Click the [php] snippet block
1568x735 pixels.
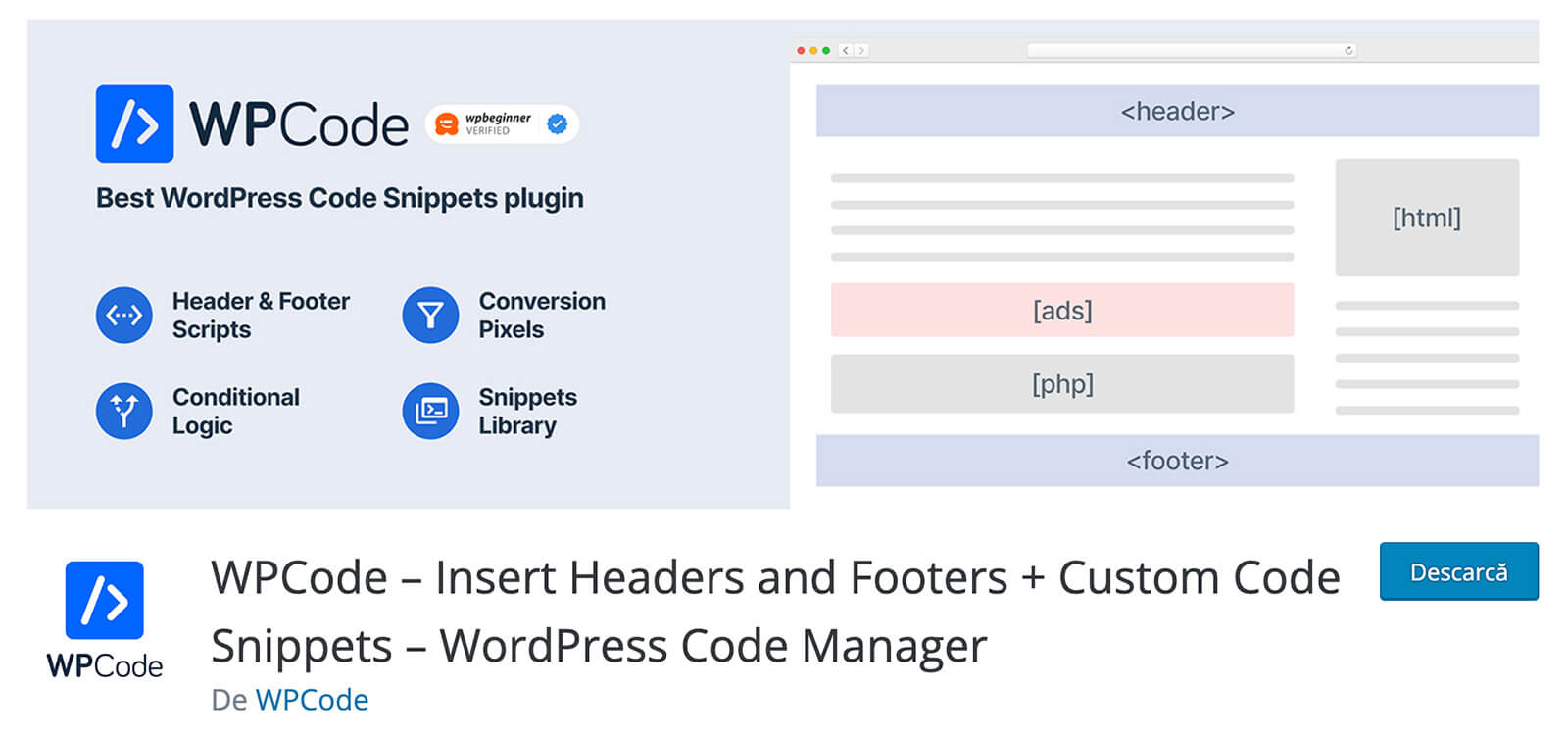point(1062,383)
